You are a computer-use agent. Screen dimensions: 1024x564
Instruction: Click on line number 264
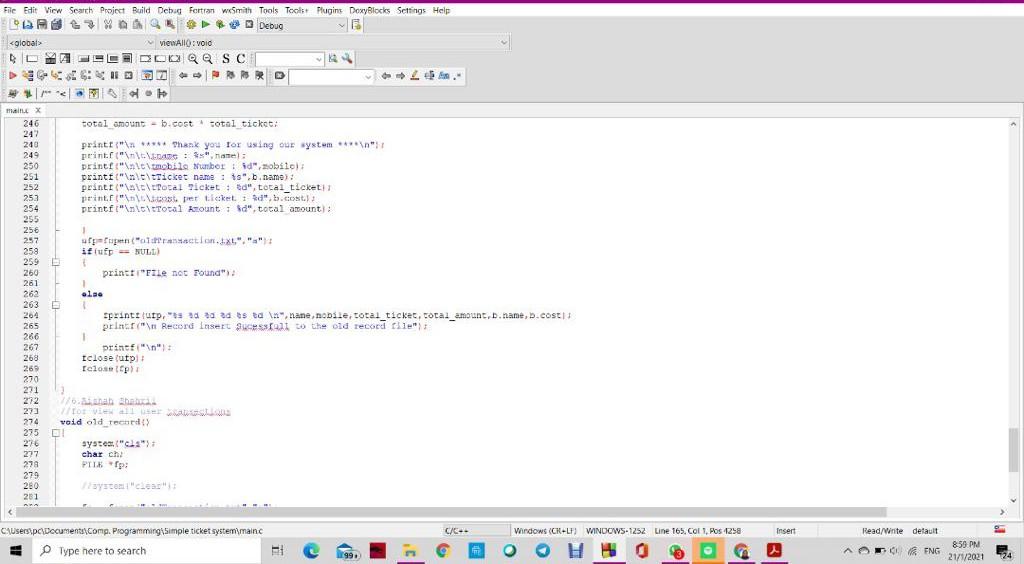[31, 315]
